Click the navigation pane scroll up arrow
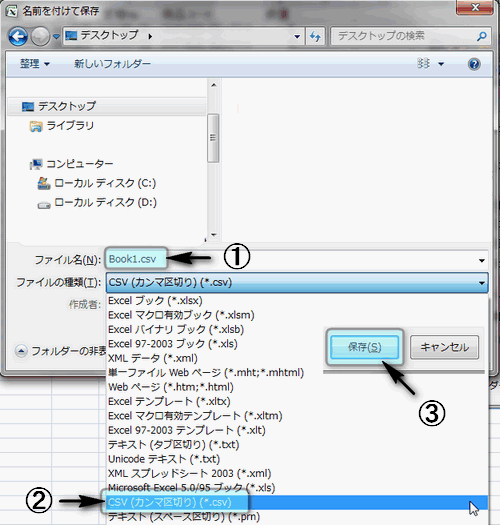 pos(214,85)
